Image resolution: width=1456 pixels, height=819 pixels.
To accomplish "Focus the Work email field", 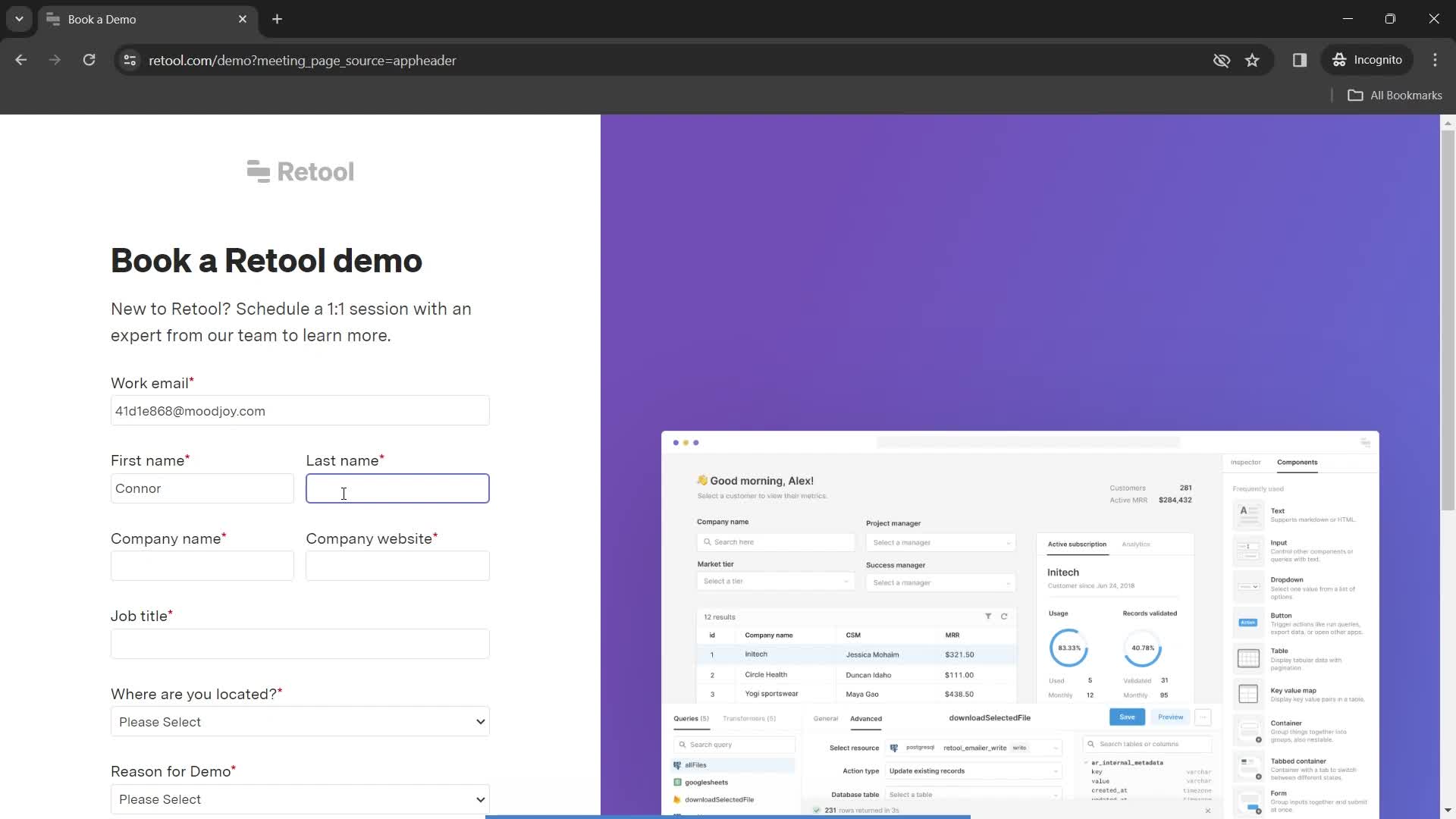I will [x=300, y=411].
